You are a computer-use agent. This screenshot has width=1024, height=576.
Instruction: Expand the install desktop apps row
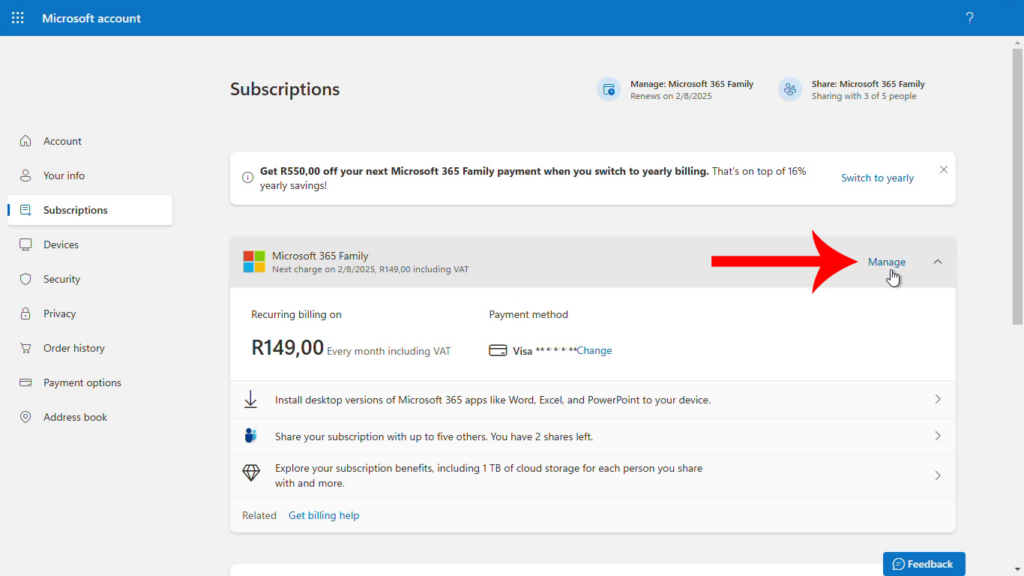(937, 399)
